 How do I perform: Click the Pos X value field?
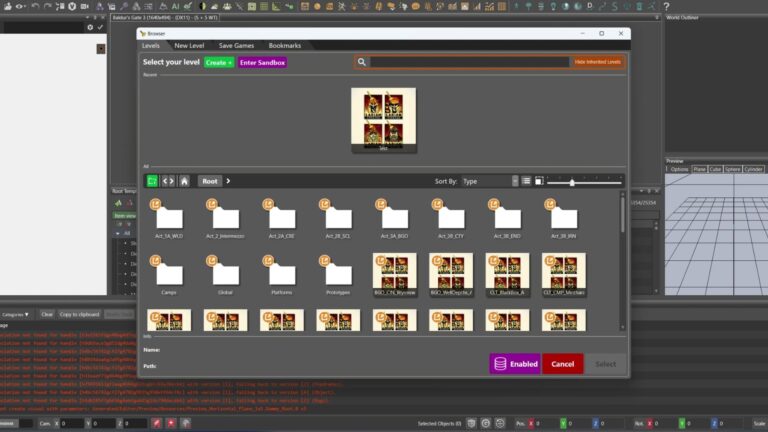click(x=546, y=423)
